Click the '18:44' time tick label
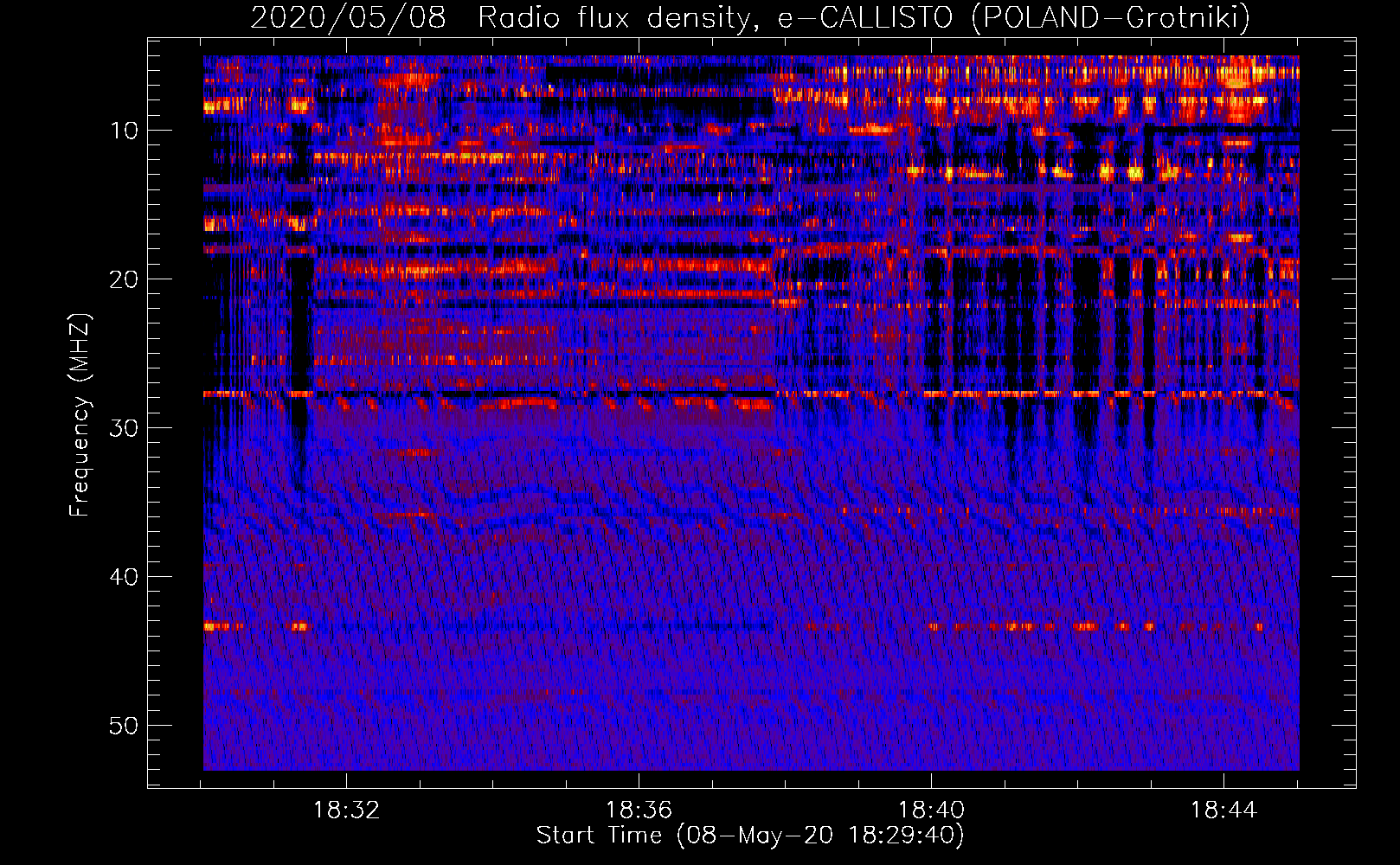 coord(1223,811)
